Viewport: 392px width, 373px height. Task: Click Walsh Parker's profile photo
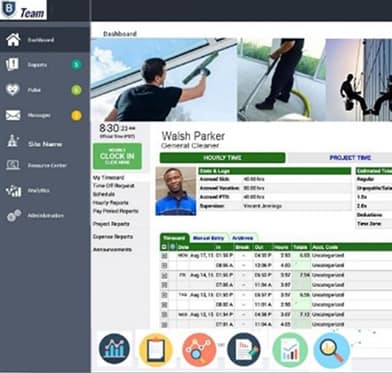176,191
